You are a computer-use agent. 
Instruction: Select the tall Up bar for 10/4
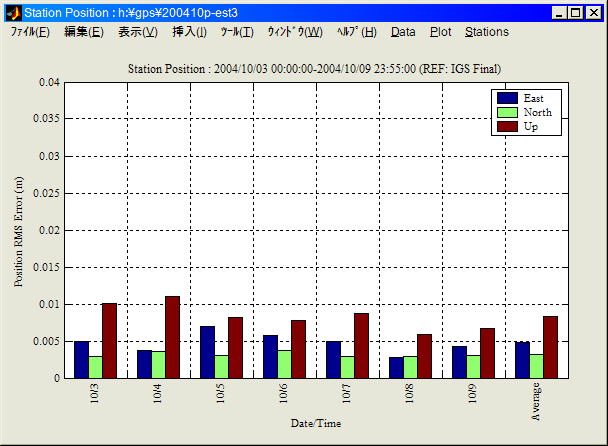pos(172,337)
